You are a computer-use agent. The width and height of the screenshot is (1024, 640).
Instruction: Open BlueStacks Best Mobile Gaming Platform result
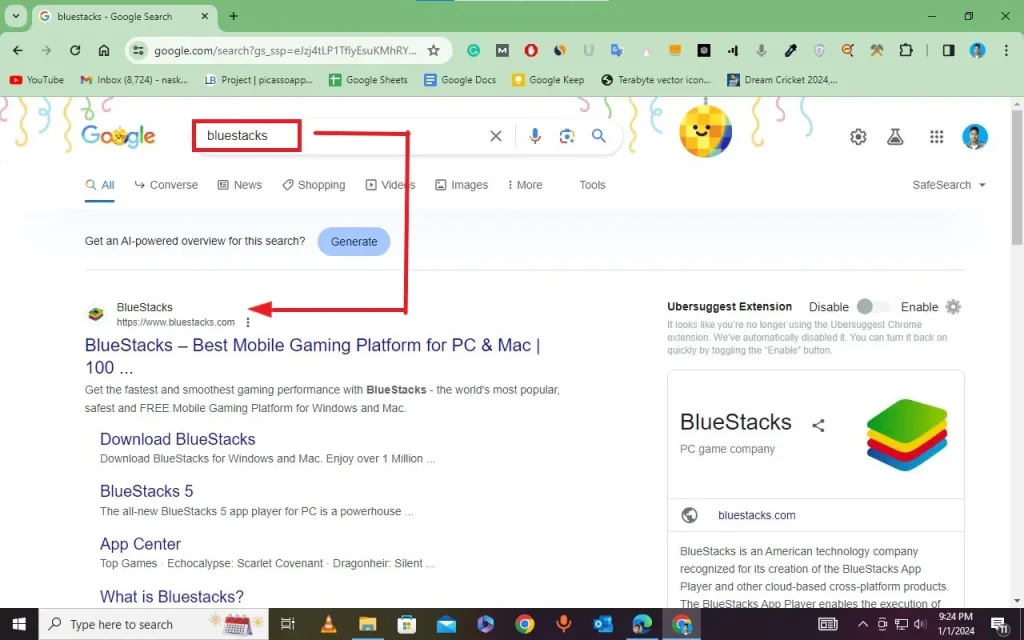(313, 356)
